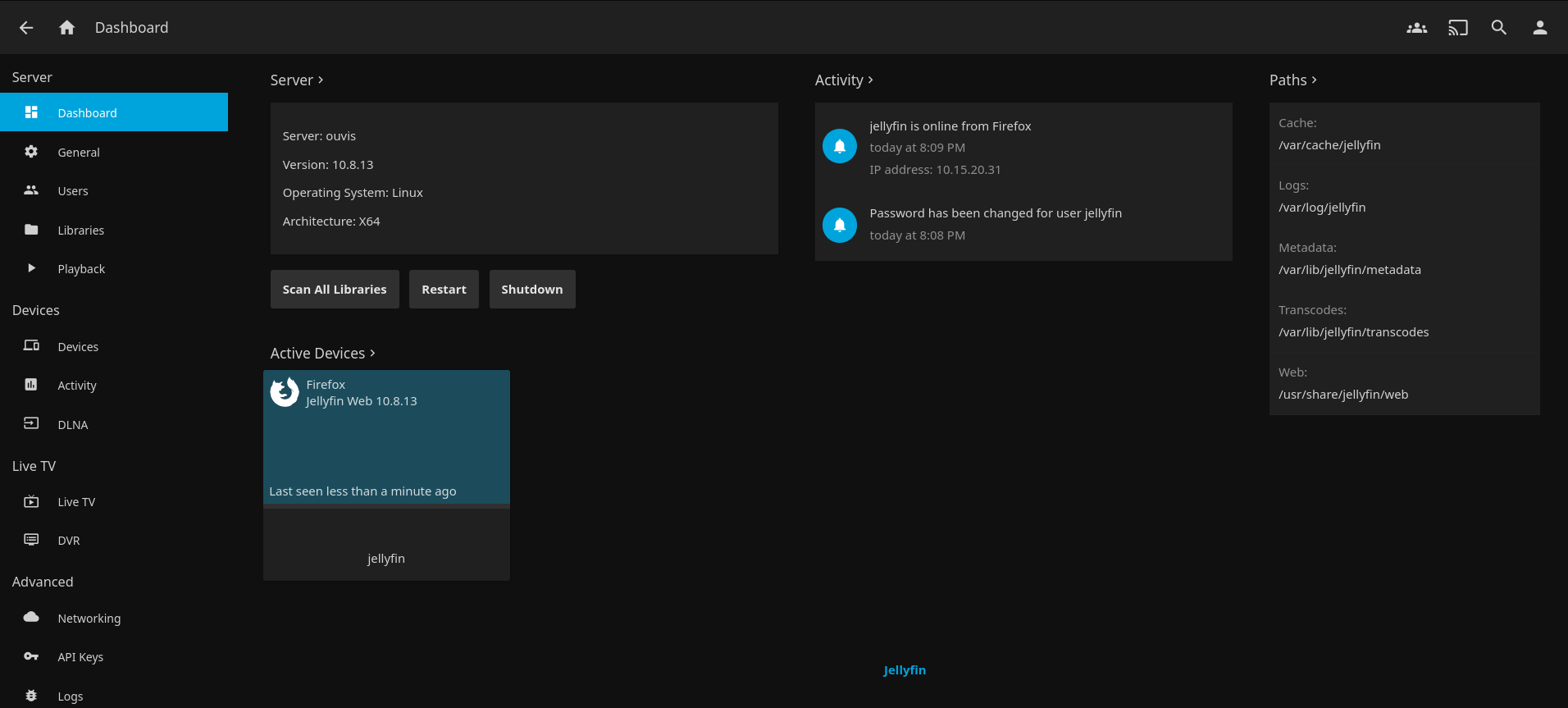Screen dimensions: 1568x708
Task: Click the General gear icon
Action: (31, 152)
